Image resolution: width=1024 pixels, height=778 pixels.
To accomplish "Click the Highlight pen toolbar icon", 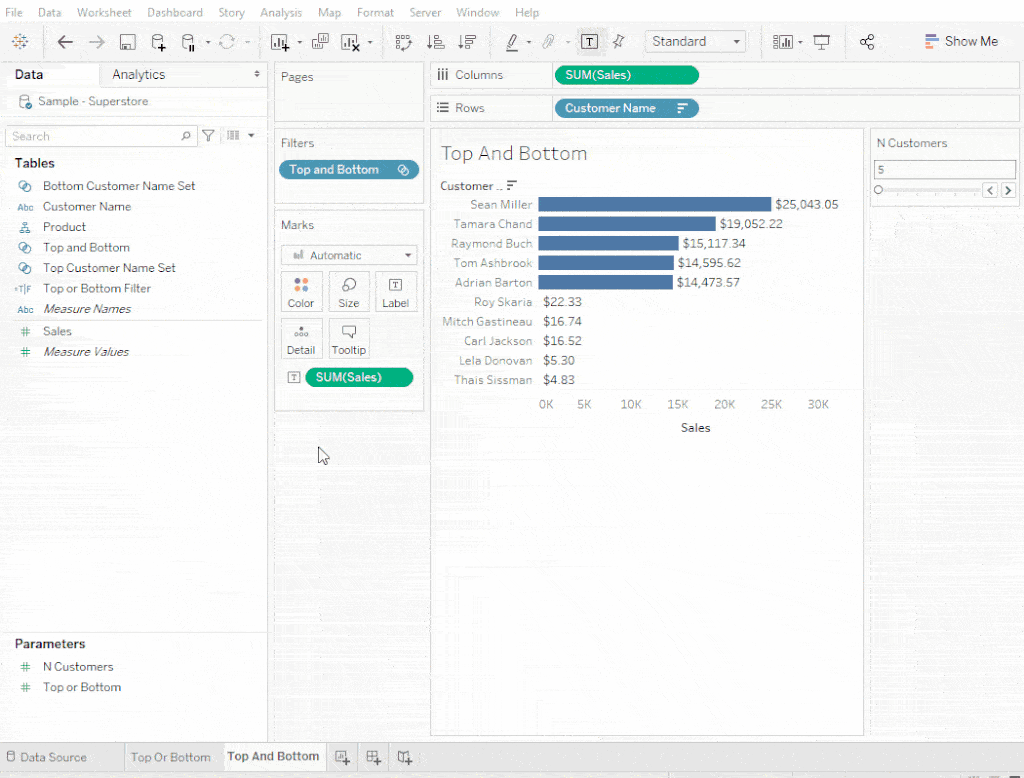I will pyautogui.click(x=514, y=41).
